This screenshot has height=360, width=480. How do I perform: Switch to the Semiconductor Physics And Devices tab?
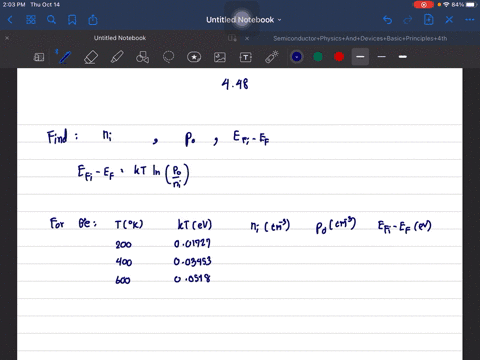click(360, 38)
